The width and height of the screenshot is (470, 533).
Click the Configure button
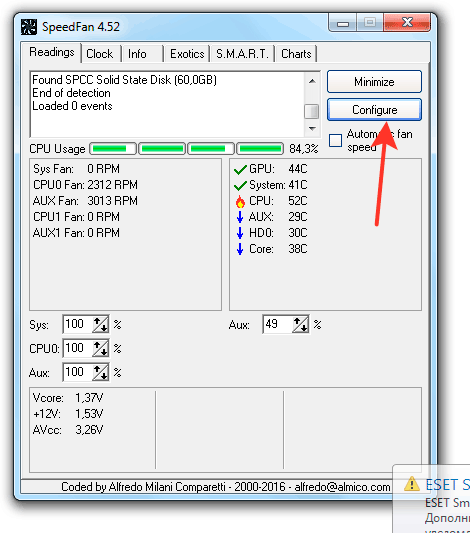pos(374,110)
